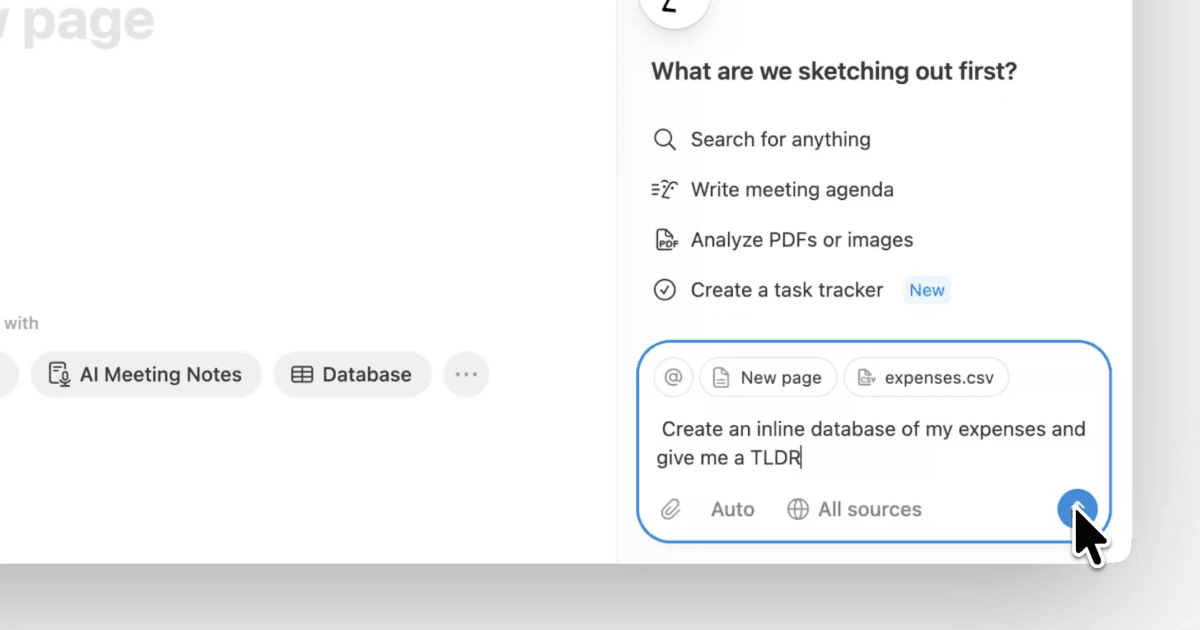Click the New badge next to task tracker

coord(926,290)
